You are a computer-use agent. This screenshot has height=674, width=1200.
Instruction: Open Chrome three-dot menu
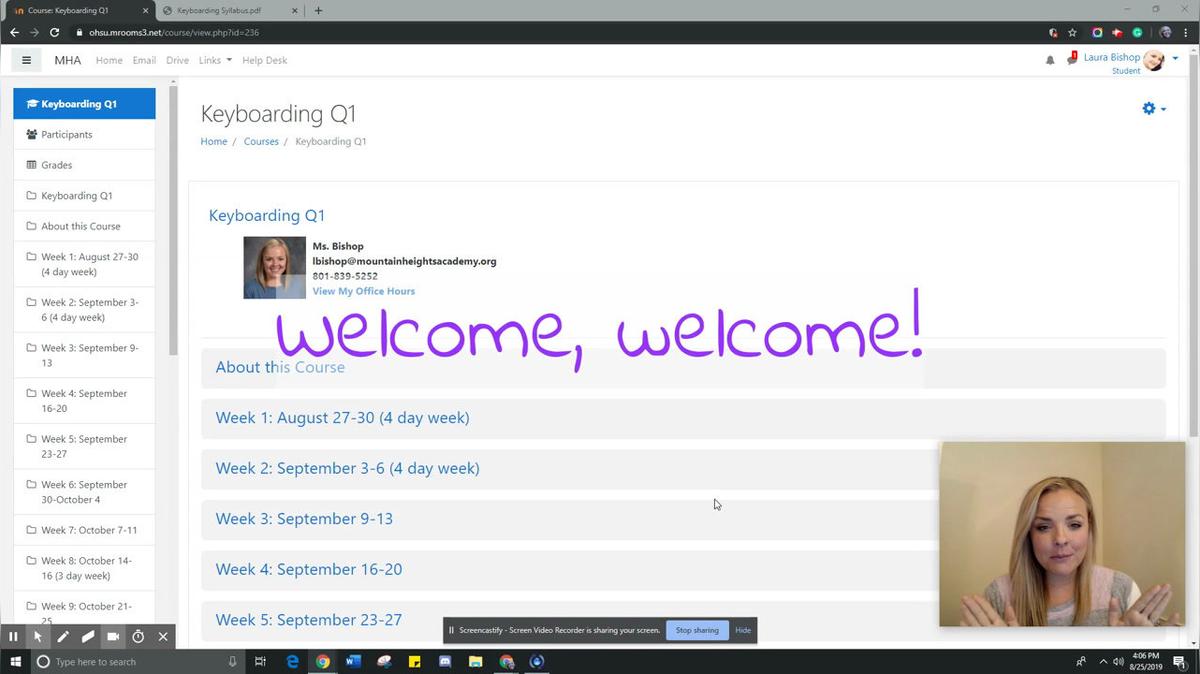point(1188,32)
